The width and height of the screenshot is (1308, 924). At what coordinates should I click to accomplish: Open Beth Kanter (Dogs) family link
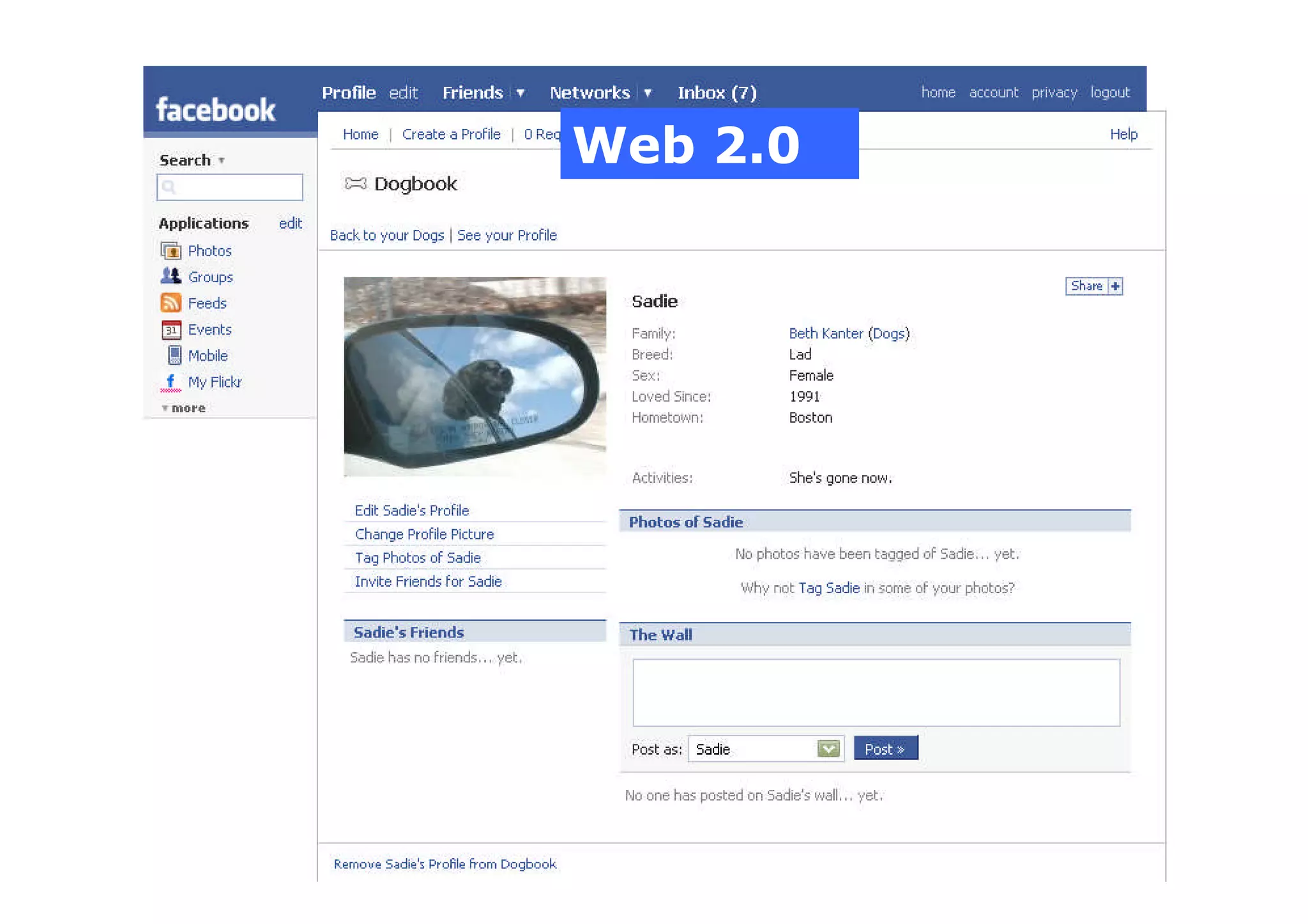coord(849,333)
